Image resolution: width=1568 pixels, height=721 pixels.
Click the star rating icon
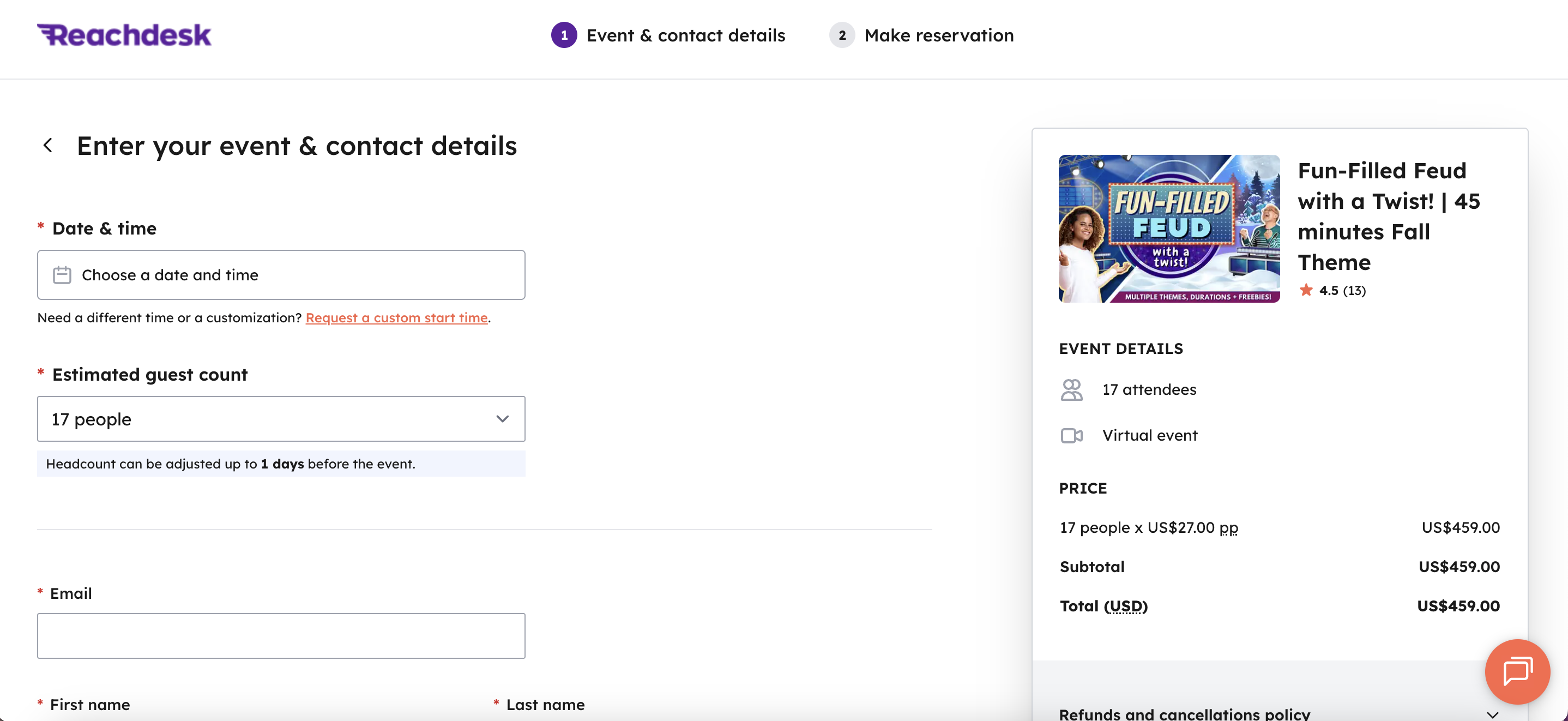[1306, 291]
